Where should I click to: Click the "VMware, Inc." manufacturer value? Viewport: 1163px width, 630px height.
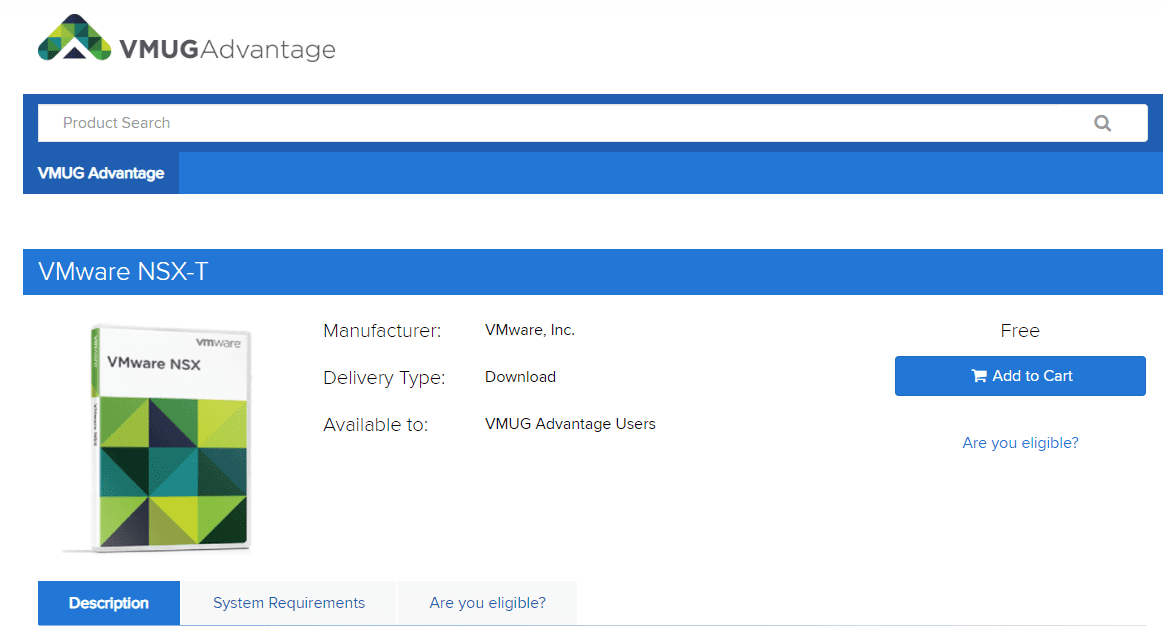(530, 330)
